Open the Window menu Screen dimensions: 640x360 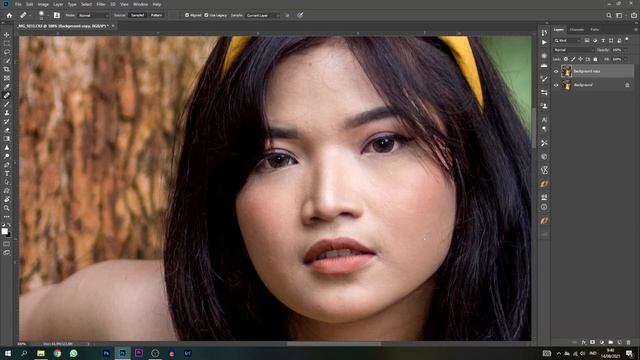(140, 4)
